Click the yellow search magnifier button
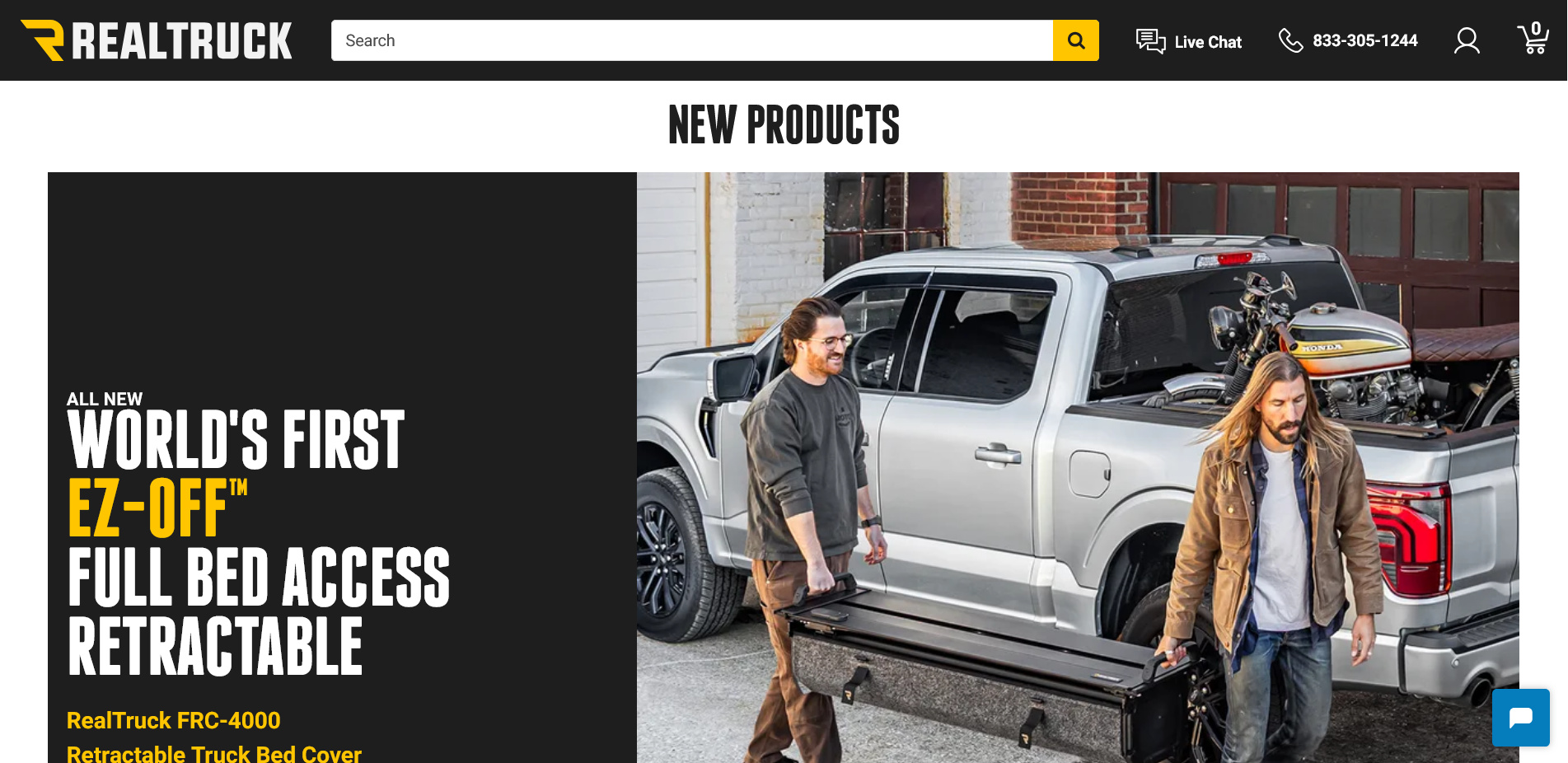The width and height of the screenshot is (1568, 763). (x=1075, y=40)
